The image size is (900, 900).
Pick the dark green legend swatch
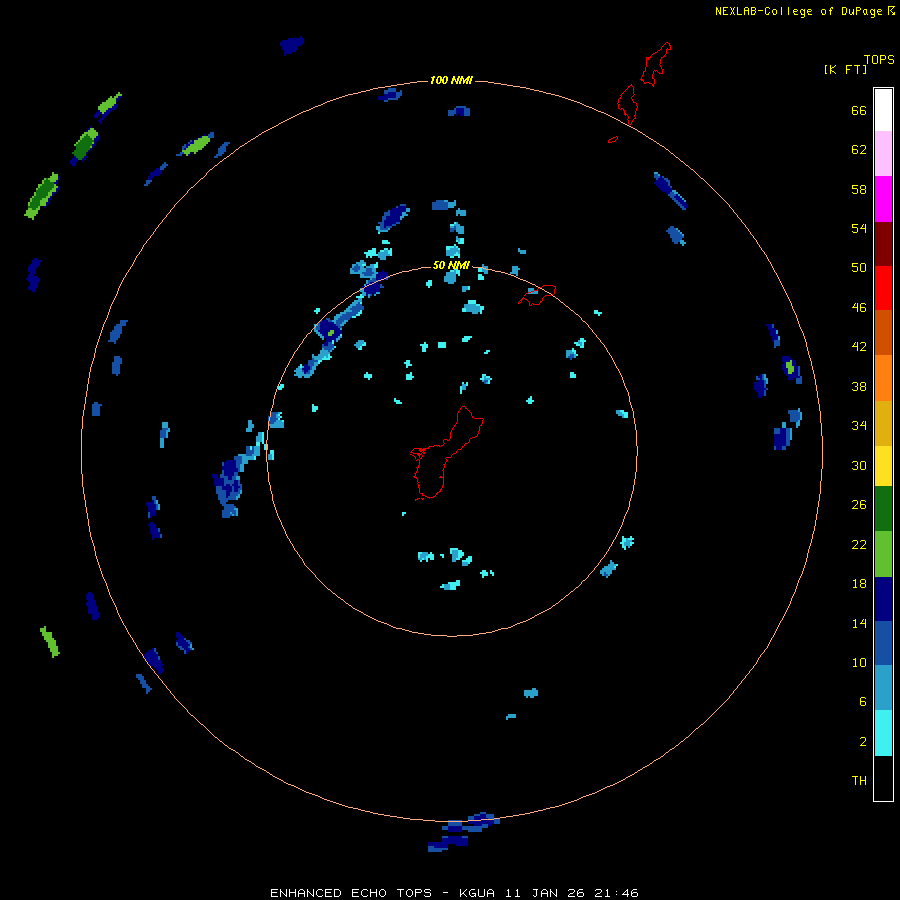(x=883, y=509)
